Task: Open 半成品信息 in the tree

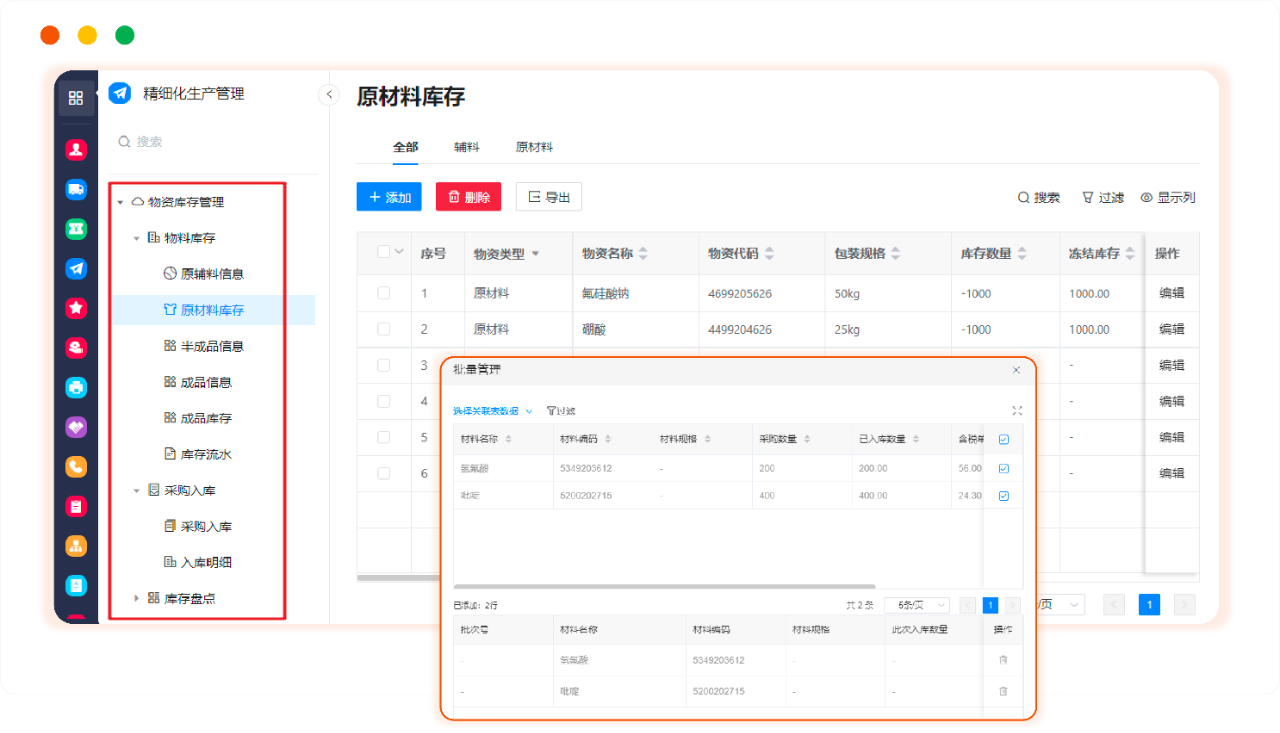Action: click(212, 346)
